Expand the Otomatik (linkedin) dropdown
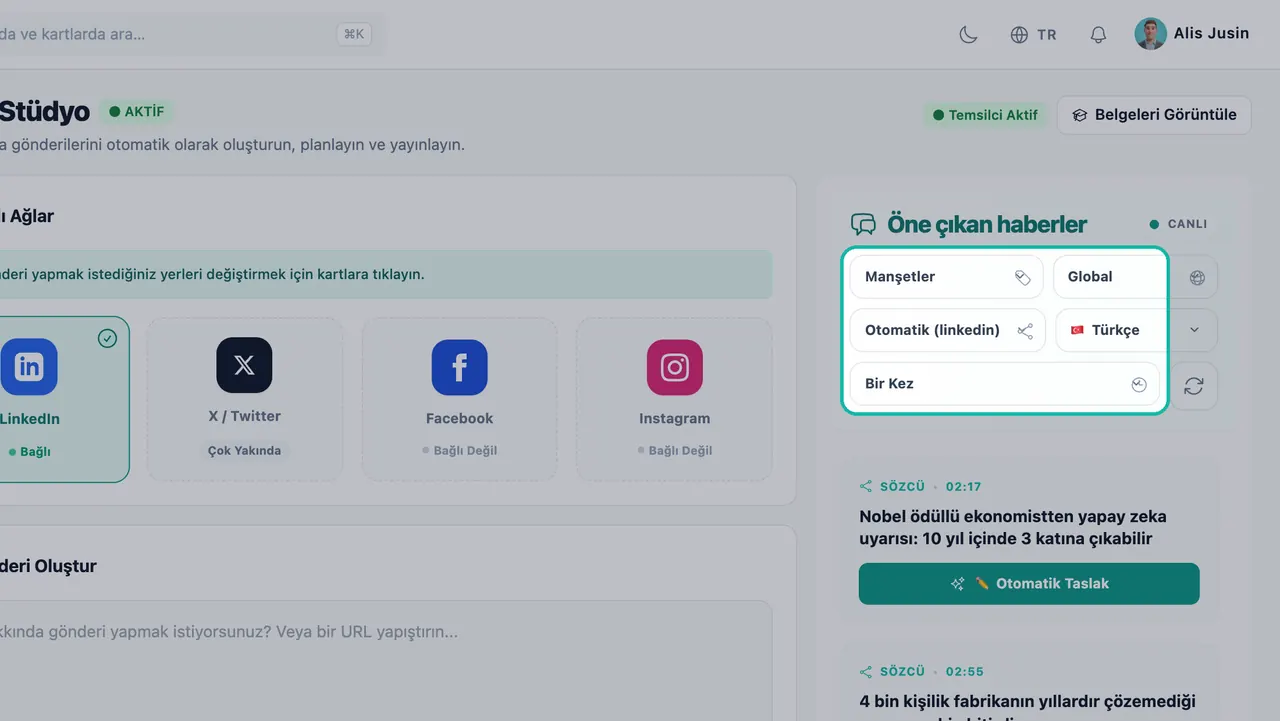This screenshot has width=1280, height=721. pyautogui.click(x=947, y=330)
